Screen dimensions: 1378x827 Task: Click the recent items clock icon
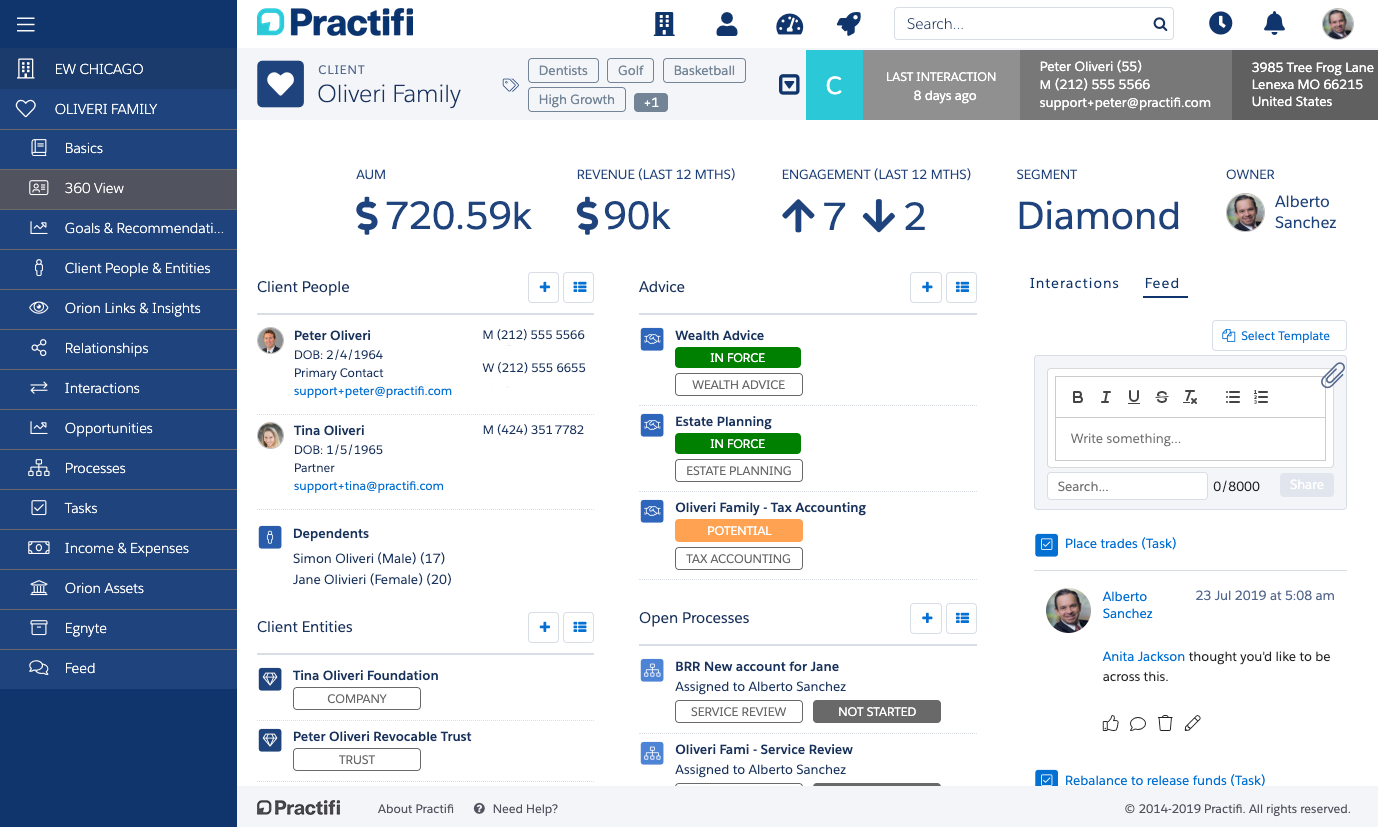pyautogui.click(x=1221, y=23)
